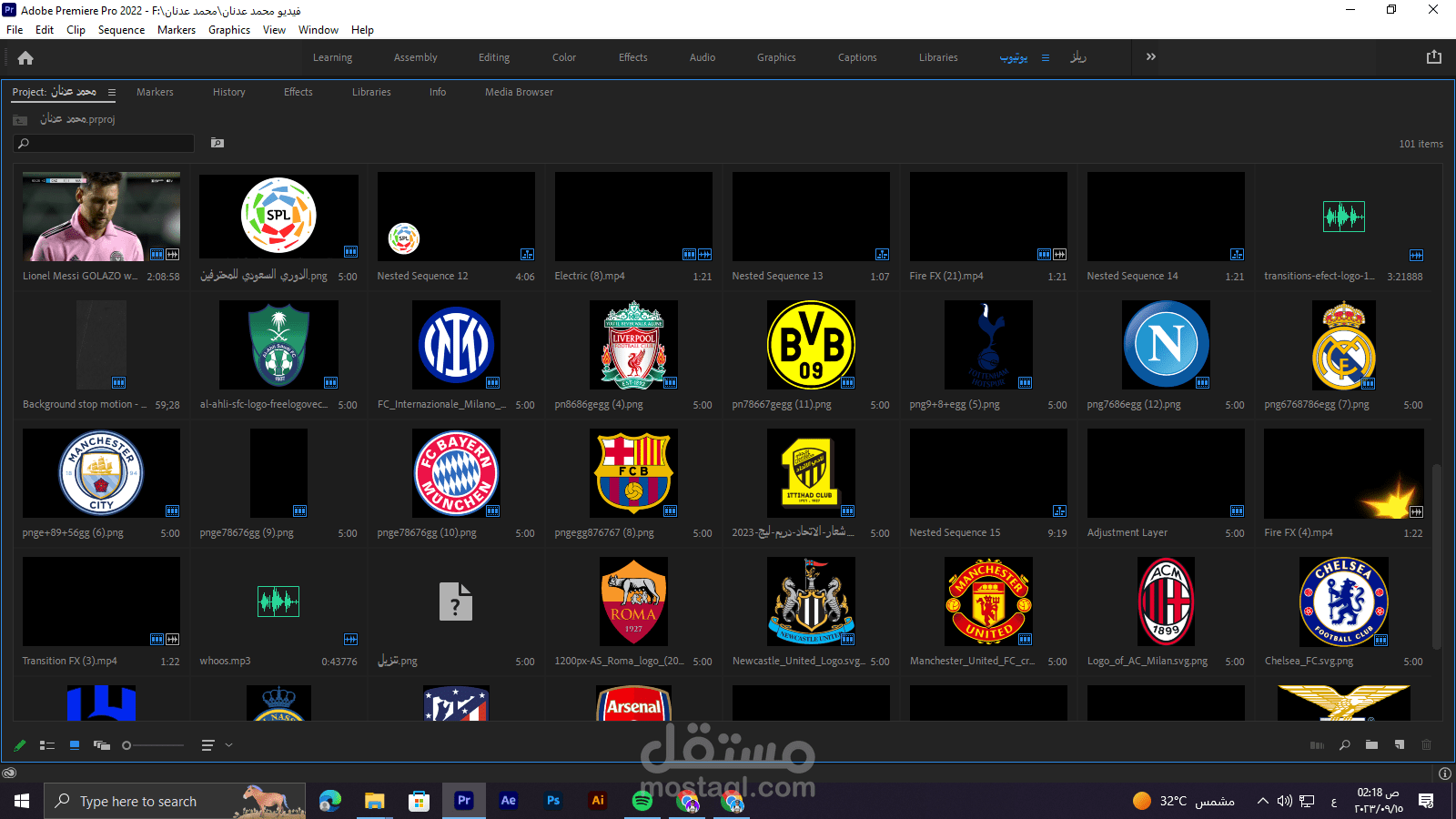
Task: Open the workspace menu next to يوتيوب
Action: [1046, 57]
